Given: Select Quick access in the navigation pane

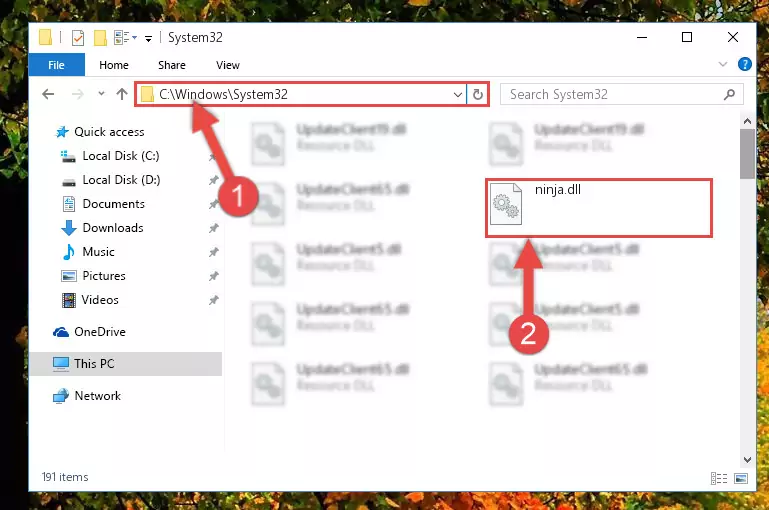Looking at the screenshot, I should [109, 132].
